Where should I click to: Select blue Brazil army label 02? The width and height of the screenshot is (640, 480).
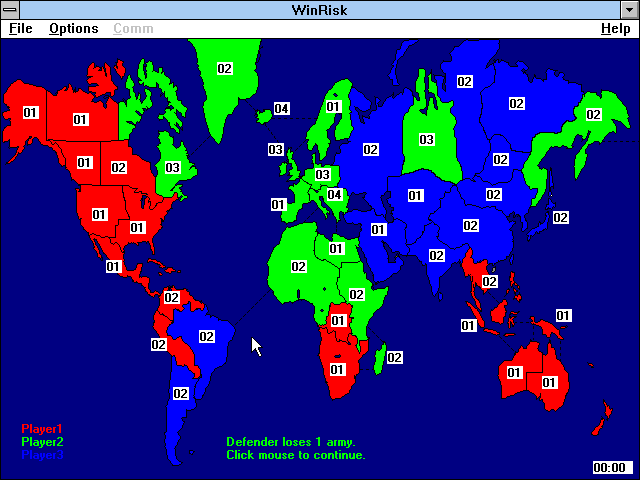pyautogui.click(x=207, y=336)
